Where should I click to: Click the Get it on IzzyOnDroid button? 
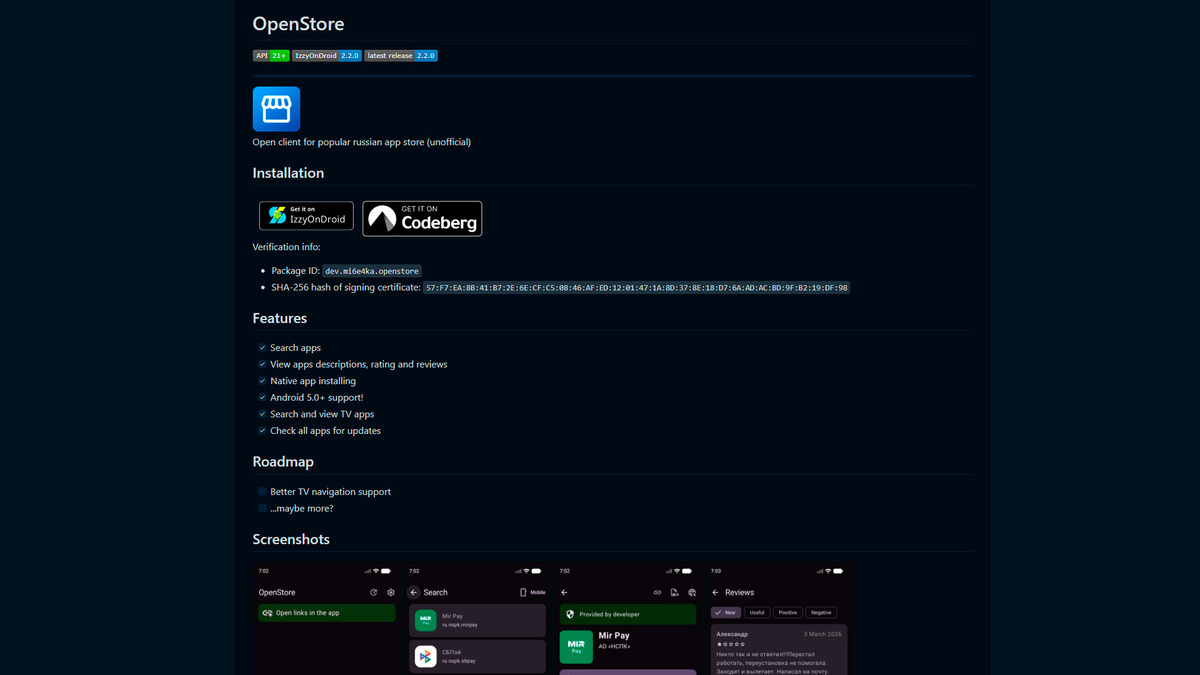[x=306, y=216]
